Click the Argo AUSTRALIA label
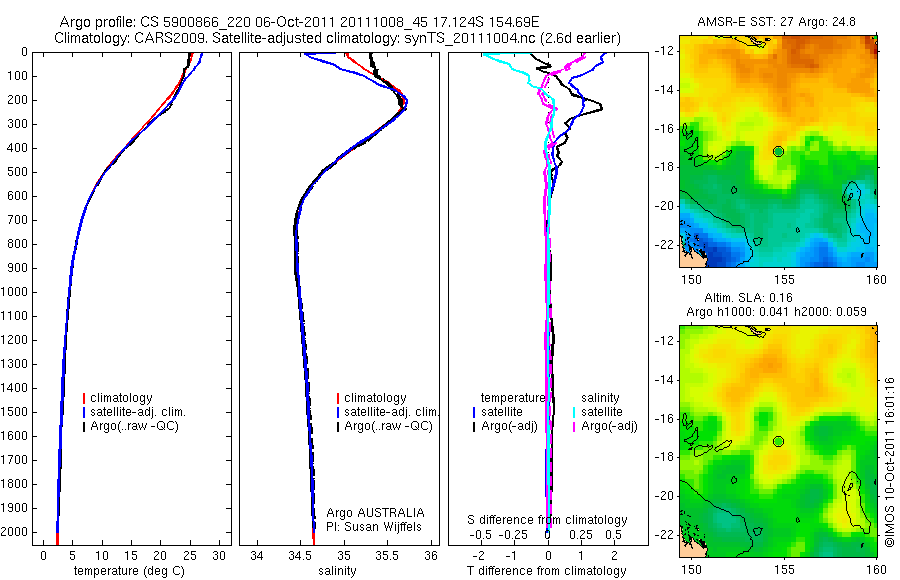This screenshot has width=900, height=580. (375, 513)
